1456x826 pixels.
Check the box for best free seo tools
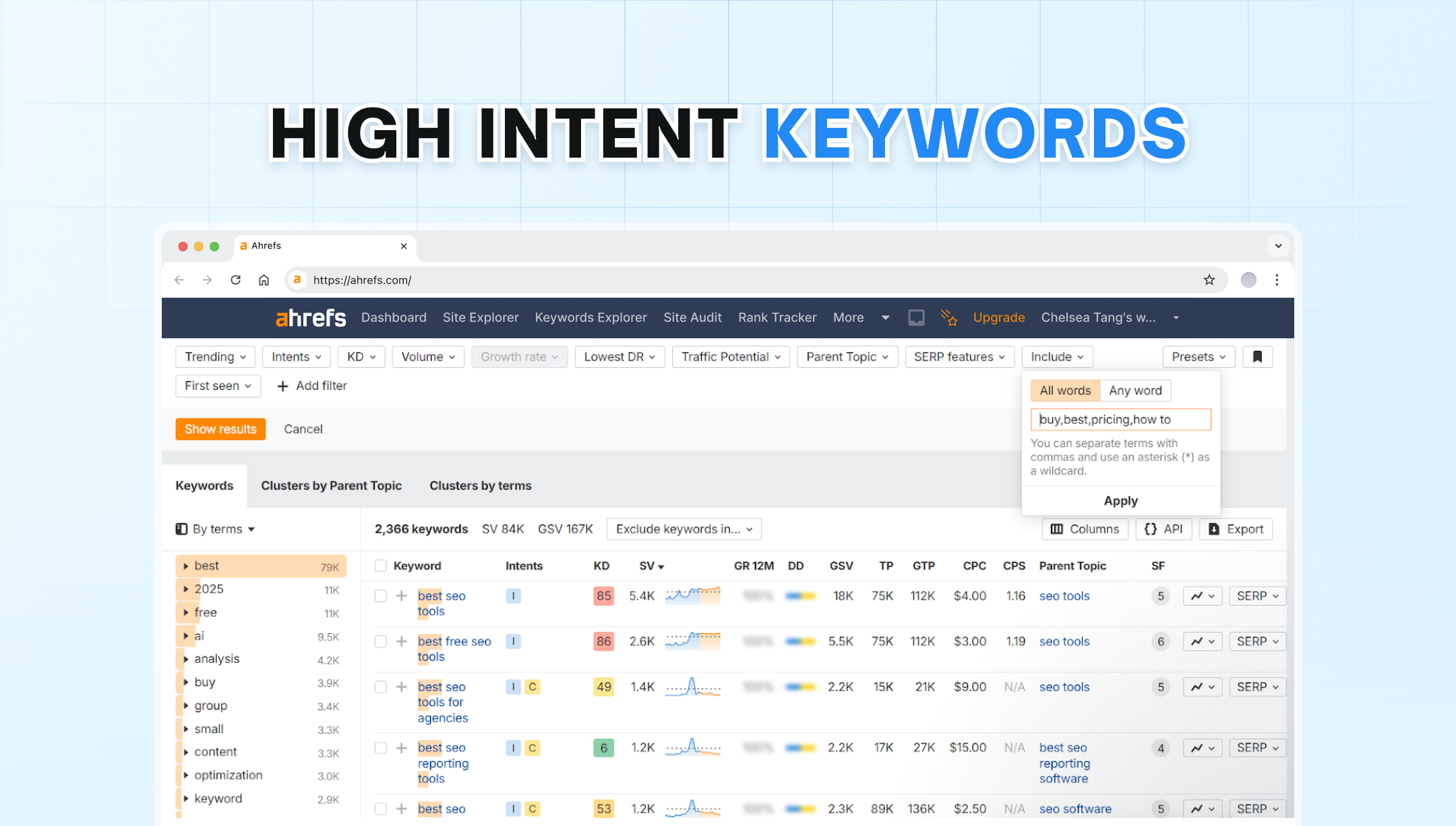click(381, 641)
